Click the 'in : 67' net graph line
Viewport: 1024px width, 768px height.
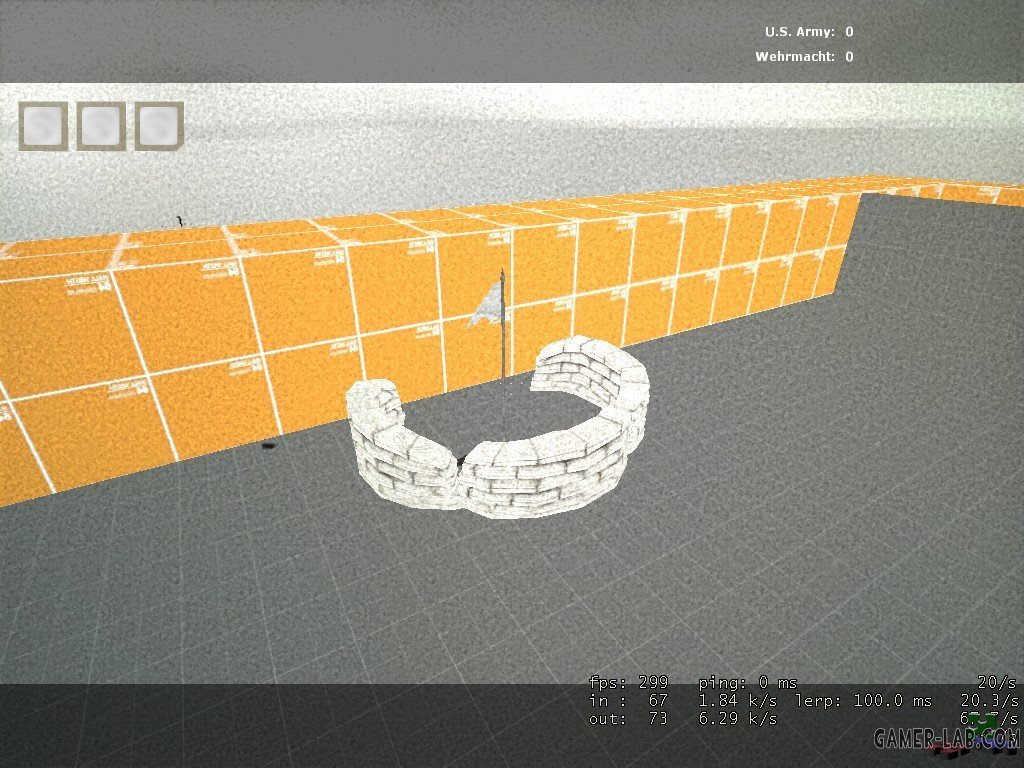pos(628,701)
